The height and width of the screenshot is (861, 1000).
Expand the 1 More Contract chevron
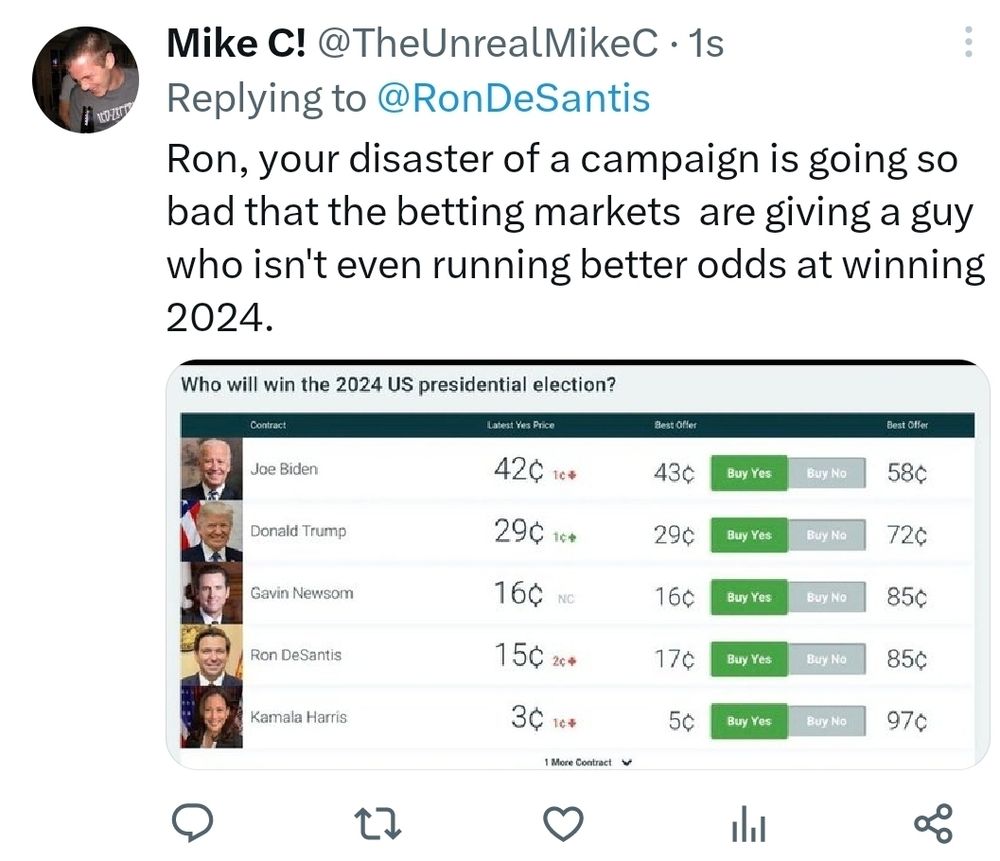(627, 762)
